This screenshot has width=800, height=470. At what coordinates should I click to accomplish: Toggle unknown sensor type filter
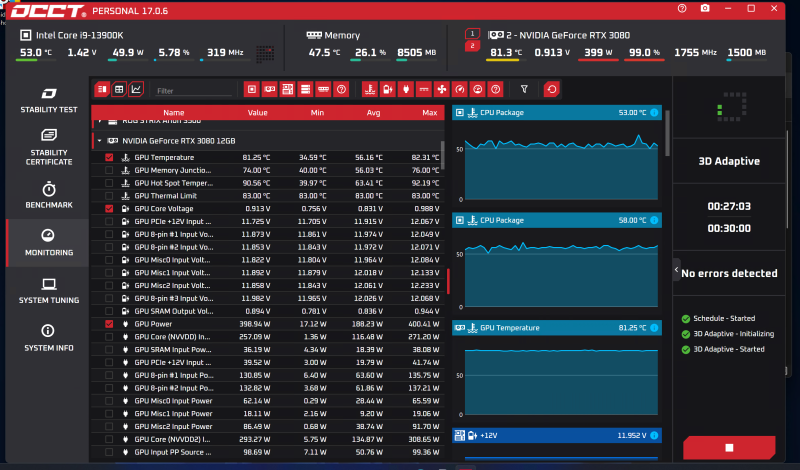click(495, 90)
